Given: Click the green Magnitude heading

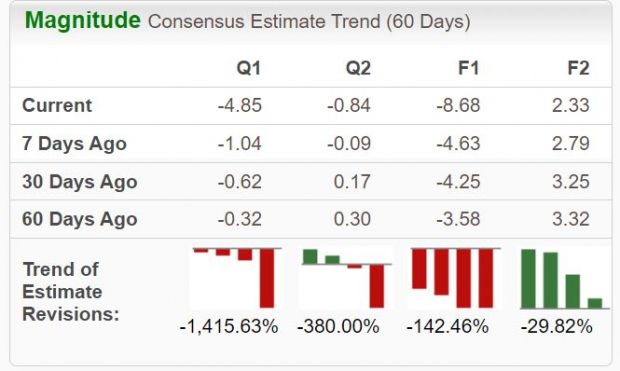Looking at the screenshot, I should pyautogui.click(x=83, y=20).
